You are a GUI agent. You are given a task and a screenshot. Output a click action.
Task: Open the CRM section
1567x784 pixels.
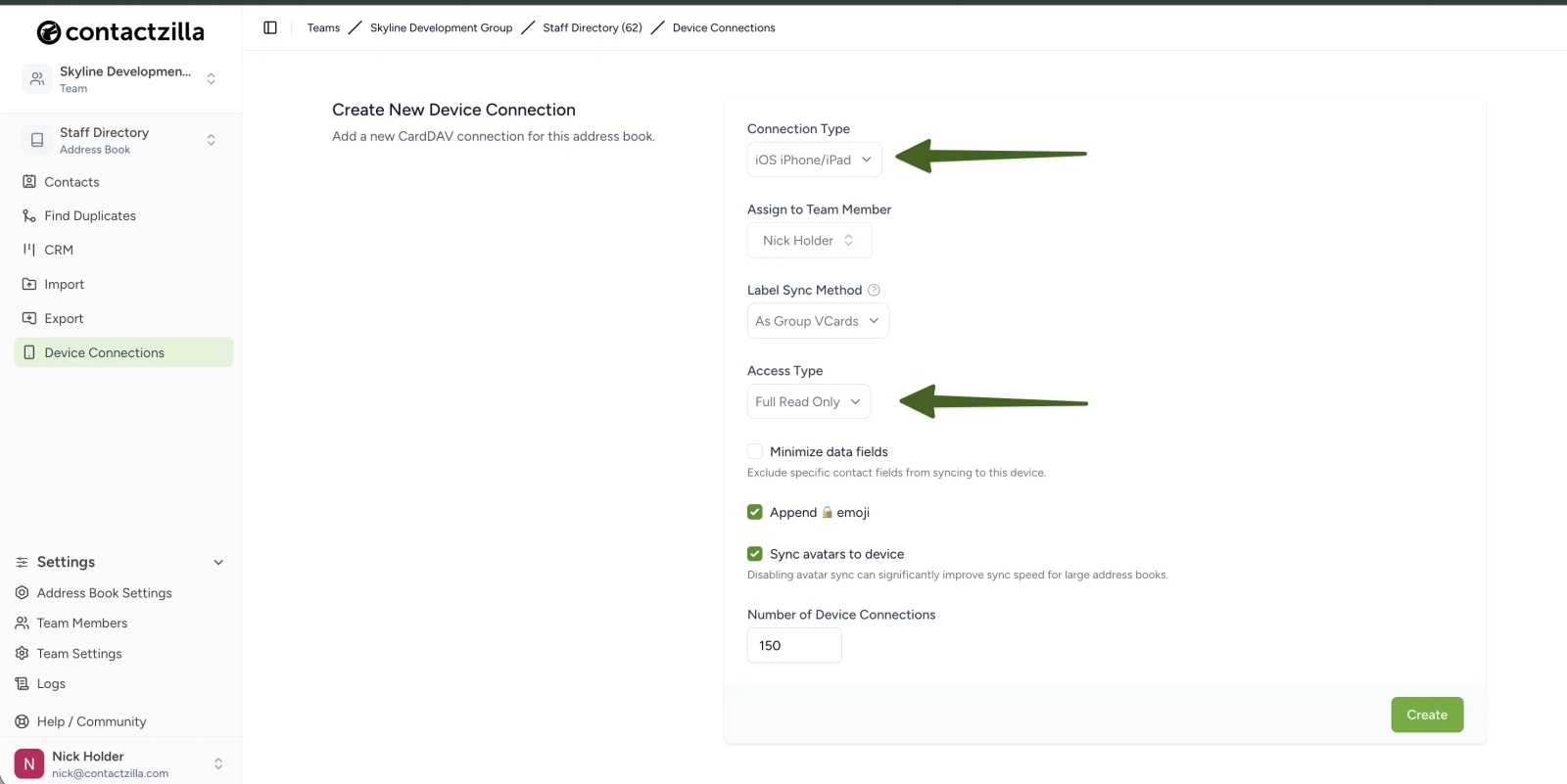coord(123,250)
